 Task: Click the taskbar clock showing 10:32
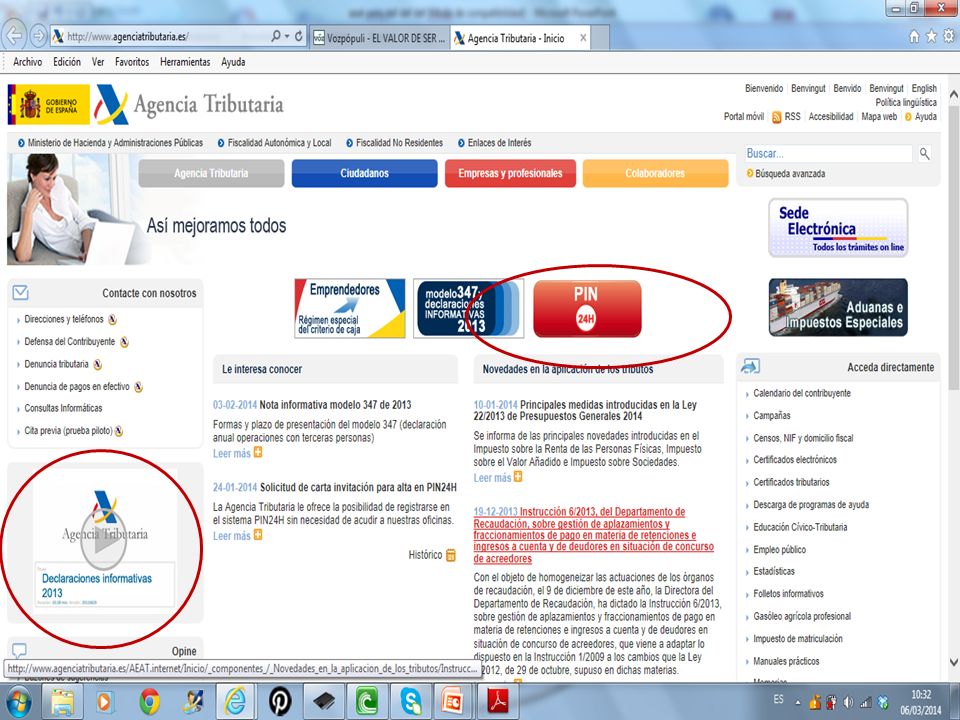coord(921,695)
